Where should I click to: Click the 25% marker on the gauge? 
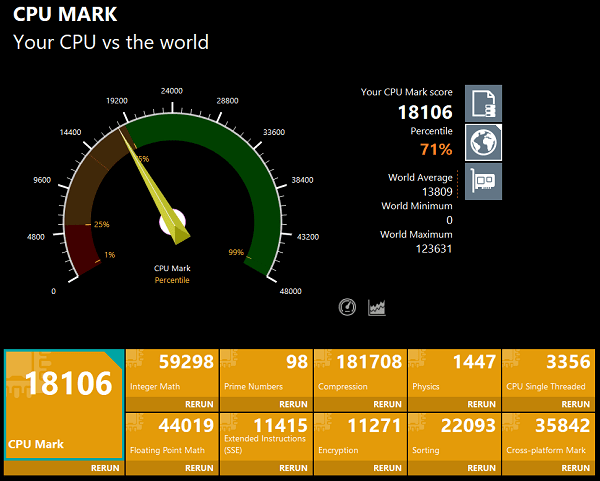[101, 224]
